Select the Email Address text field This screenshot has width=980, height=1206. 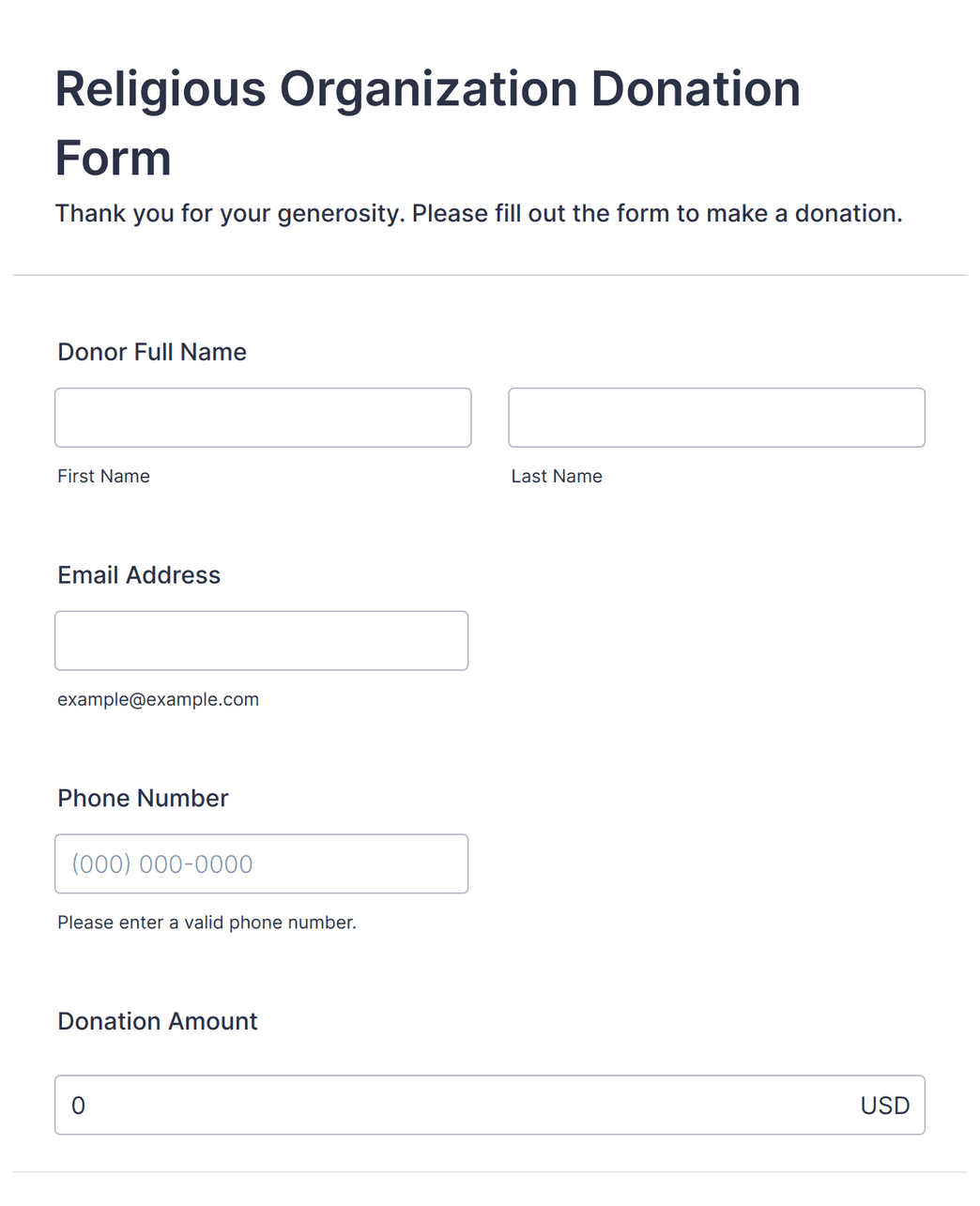tap(261, 641)
